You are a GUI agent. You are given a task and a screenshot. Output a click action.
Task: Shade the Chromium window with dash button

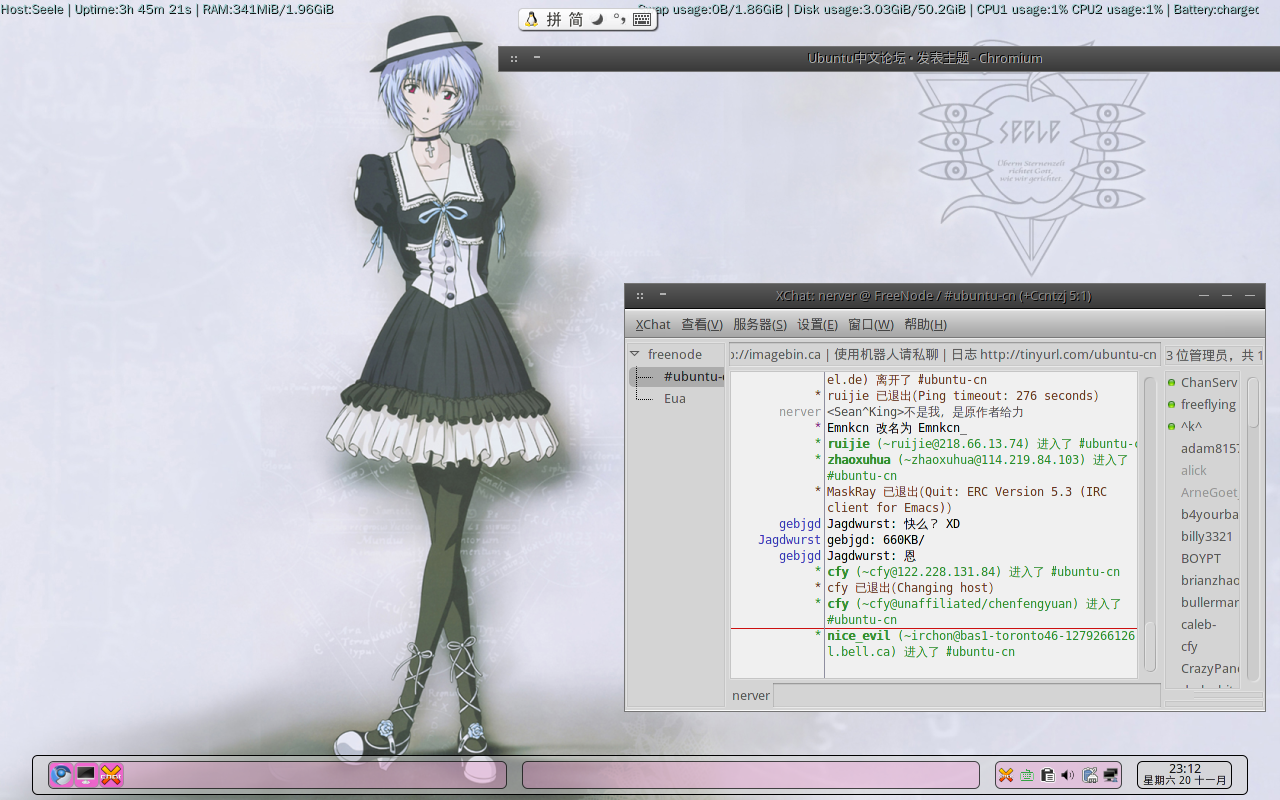(537, 58)
